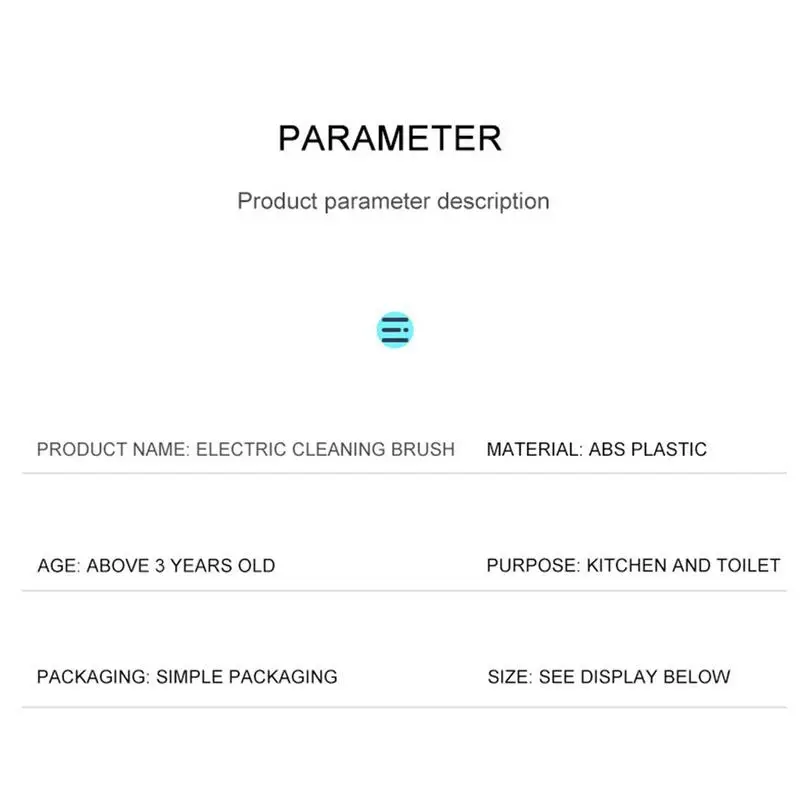Click the PARAMETER heading
Image resolution: width=800 pixels, height=800 pixels.
pos(390,137)
